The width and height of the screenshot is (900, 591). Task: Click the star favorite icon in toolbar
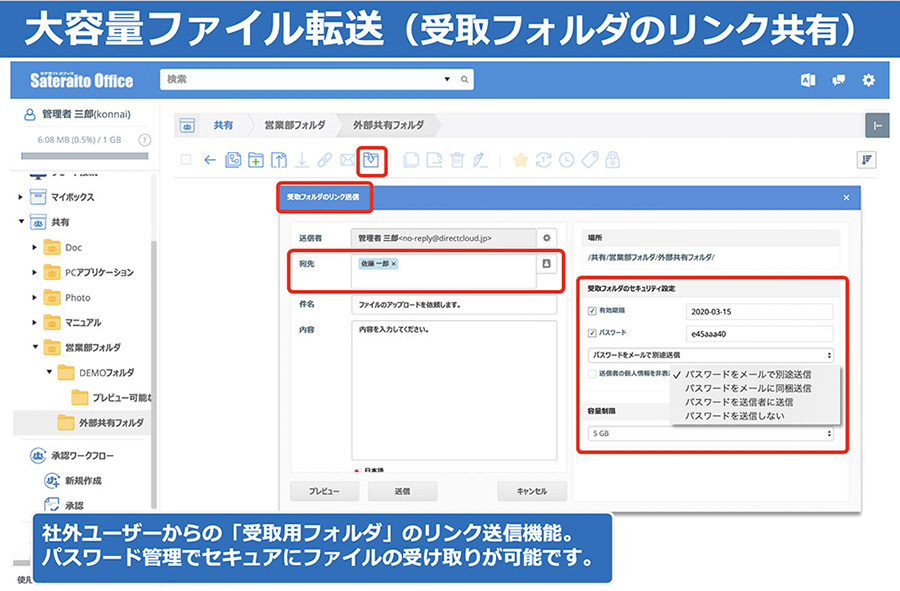click(520, 160)
